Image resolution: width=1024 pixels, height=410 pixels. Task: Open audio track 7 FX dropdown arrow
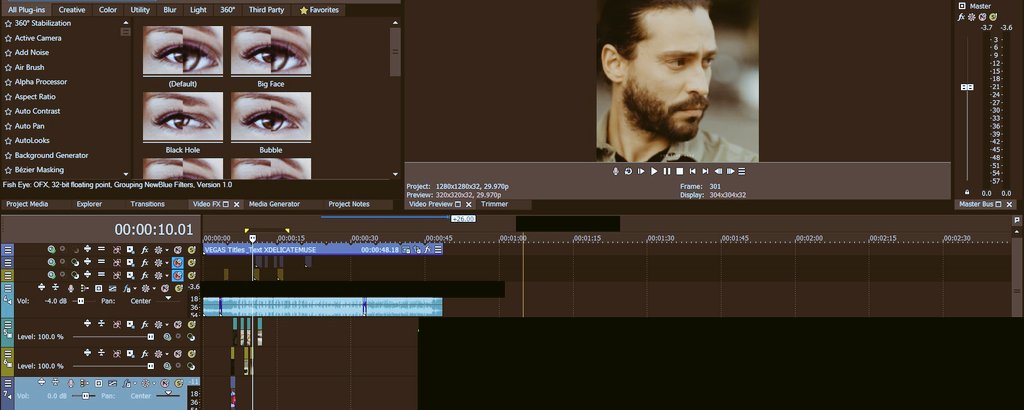[135, 383]
